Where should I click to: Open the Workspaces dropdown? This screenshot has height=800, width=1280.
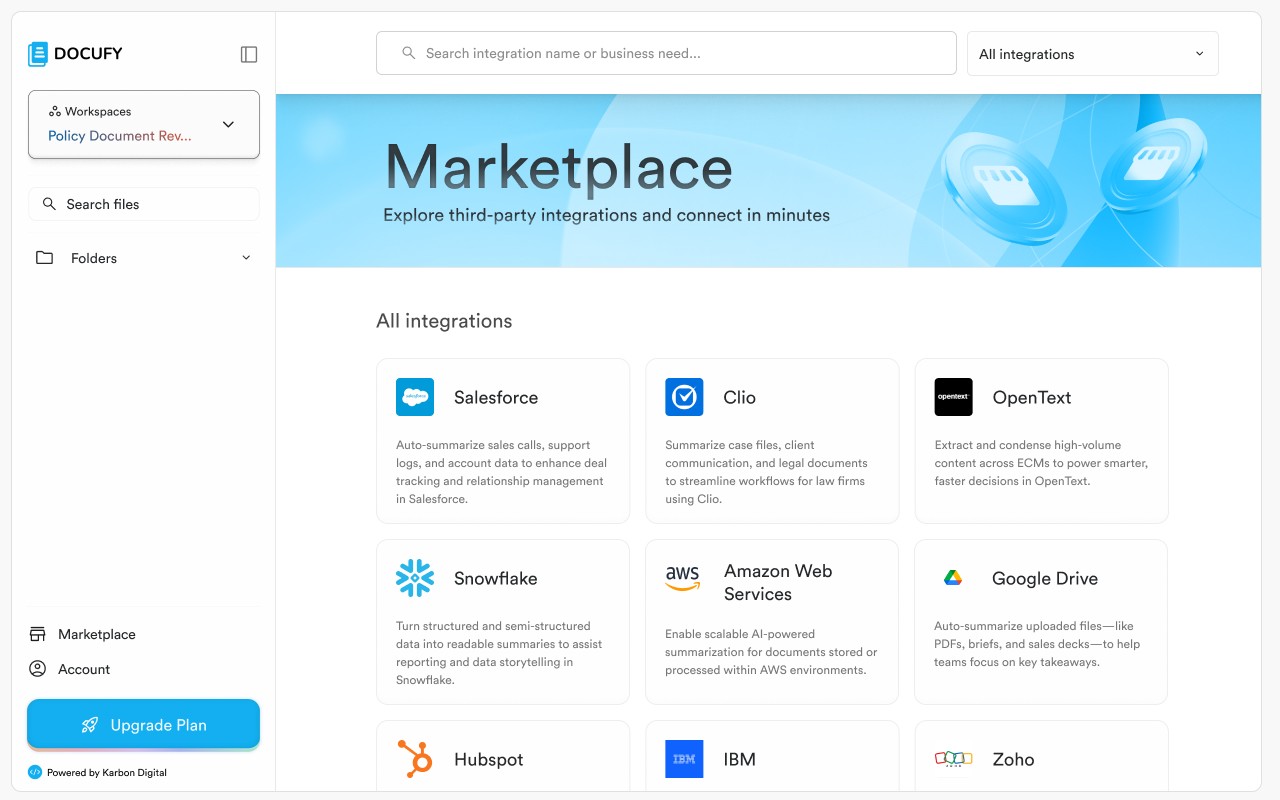[x=144, y=124]
